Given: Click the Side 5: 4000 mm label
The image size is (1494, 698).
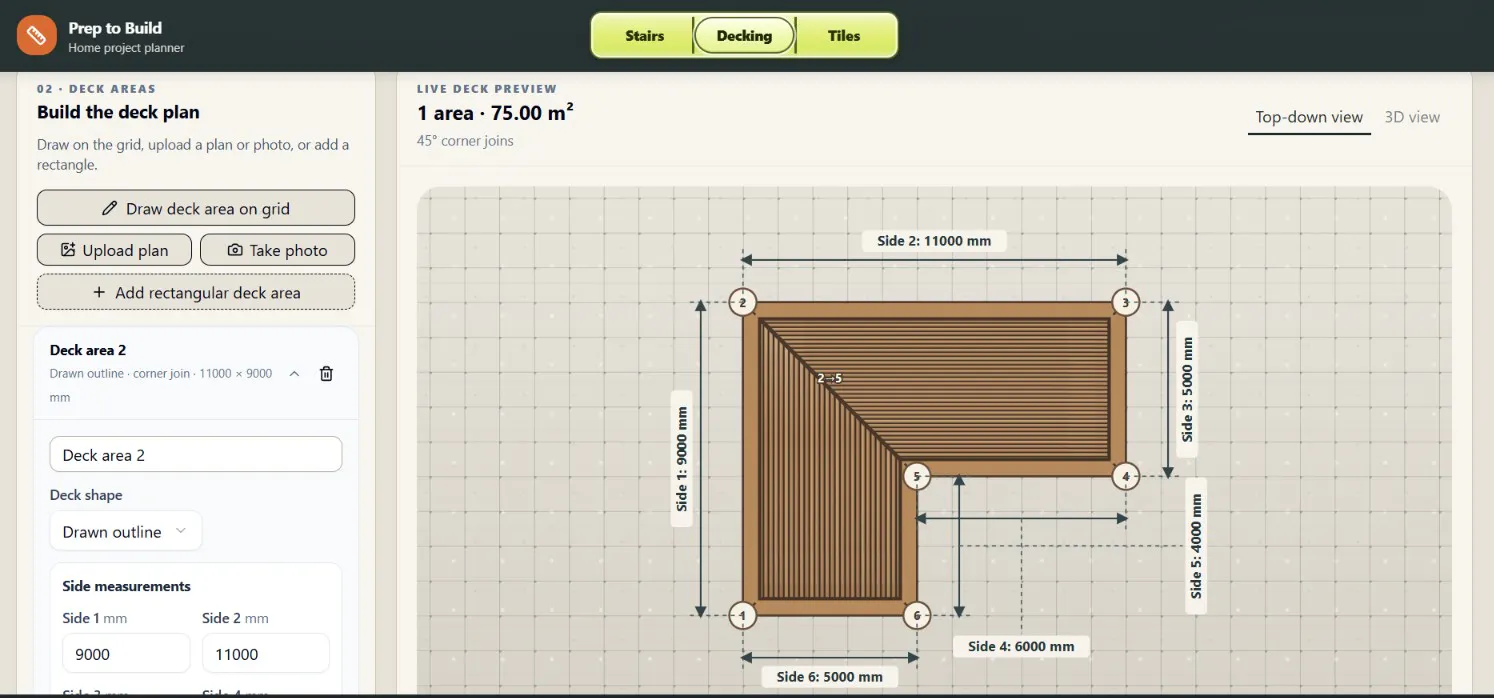Looking at the screenshot, I should (1196, 545).
